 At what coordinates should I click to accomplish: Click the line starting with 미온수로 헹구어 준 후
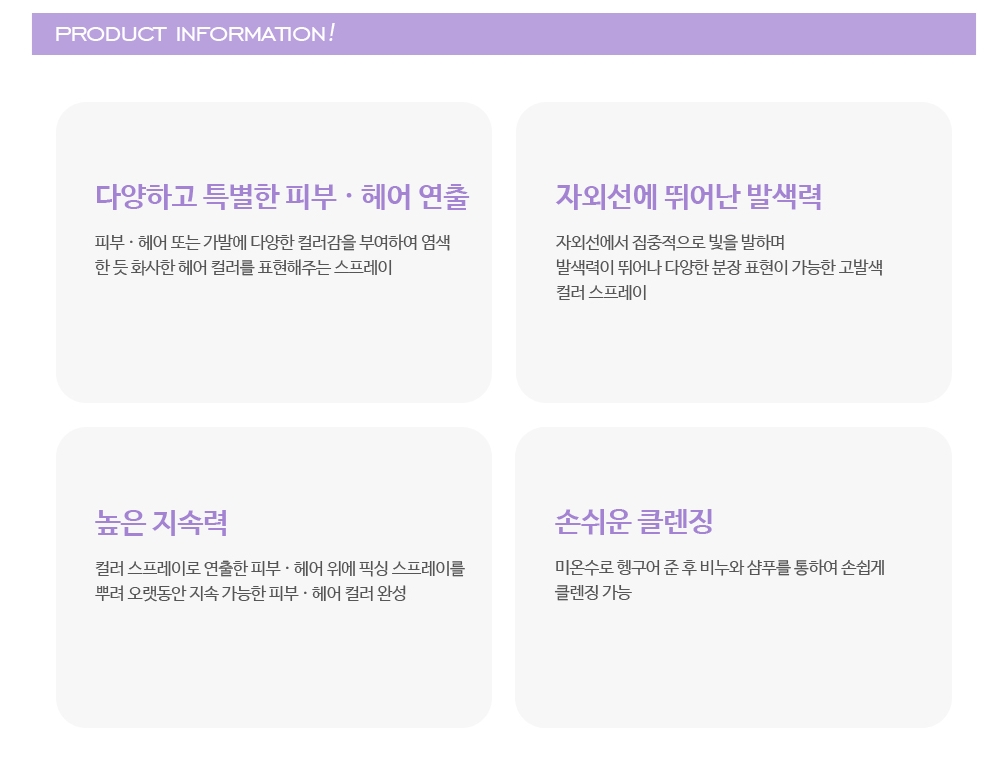pos(720,568)
